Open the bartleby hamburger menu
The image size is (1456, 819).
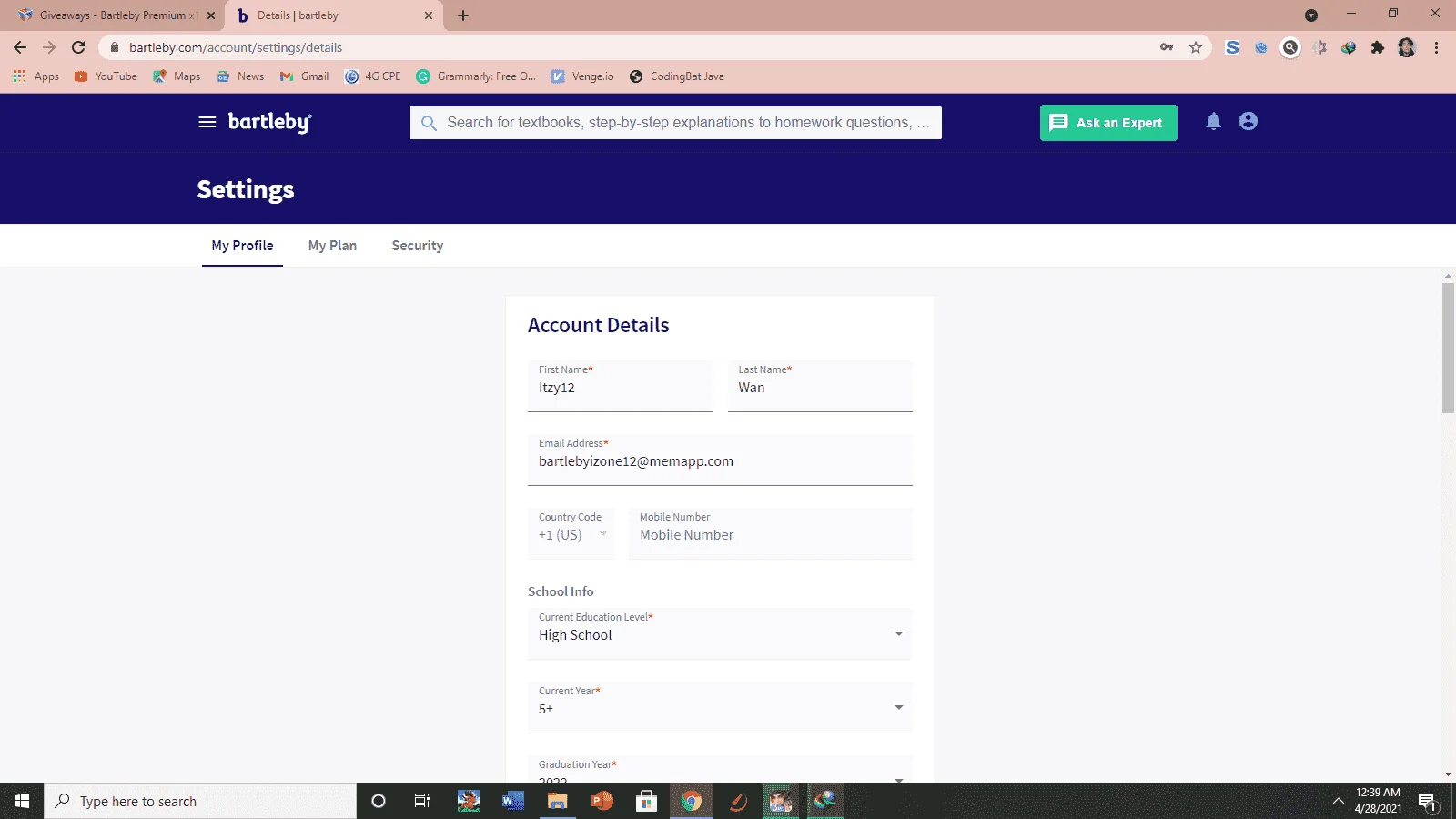(207, 122)
